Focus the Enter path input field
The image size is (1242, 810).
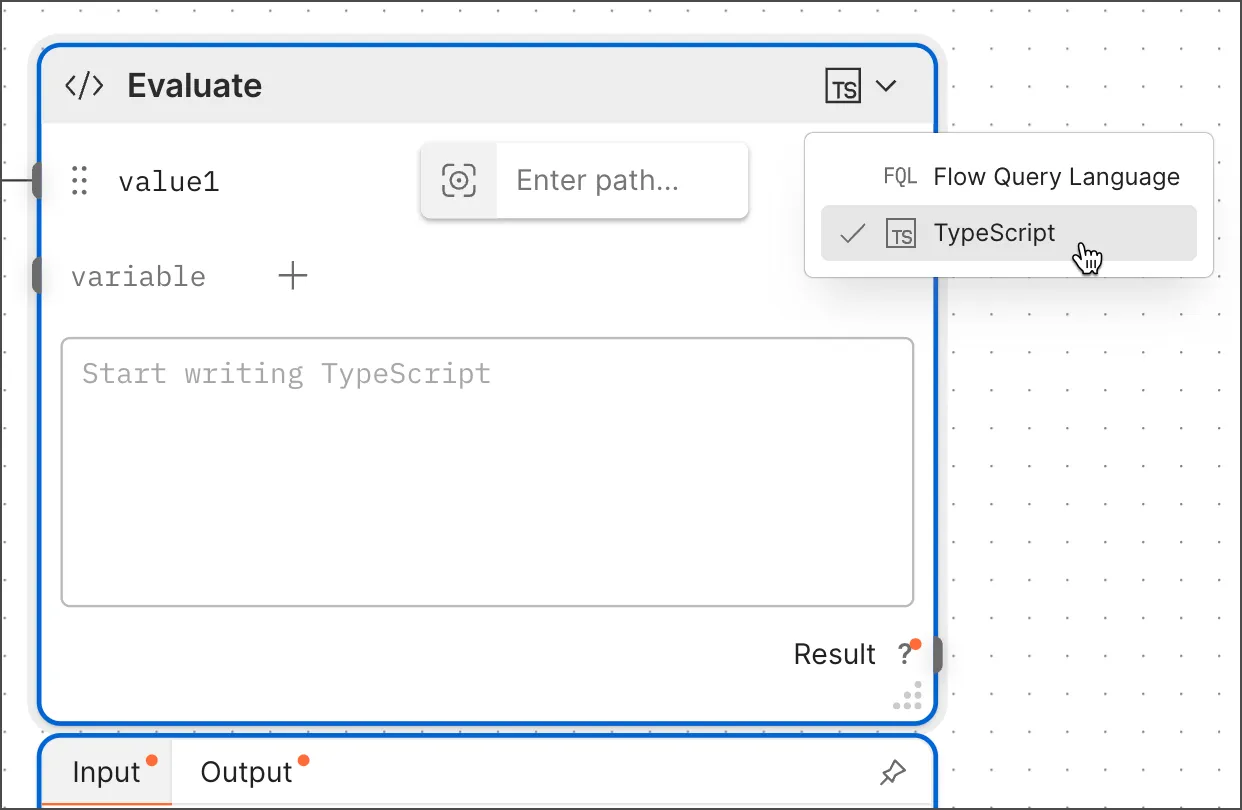point(622,181)
